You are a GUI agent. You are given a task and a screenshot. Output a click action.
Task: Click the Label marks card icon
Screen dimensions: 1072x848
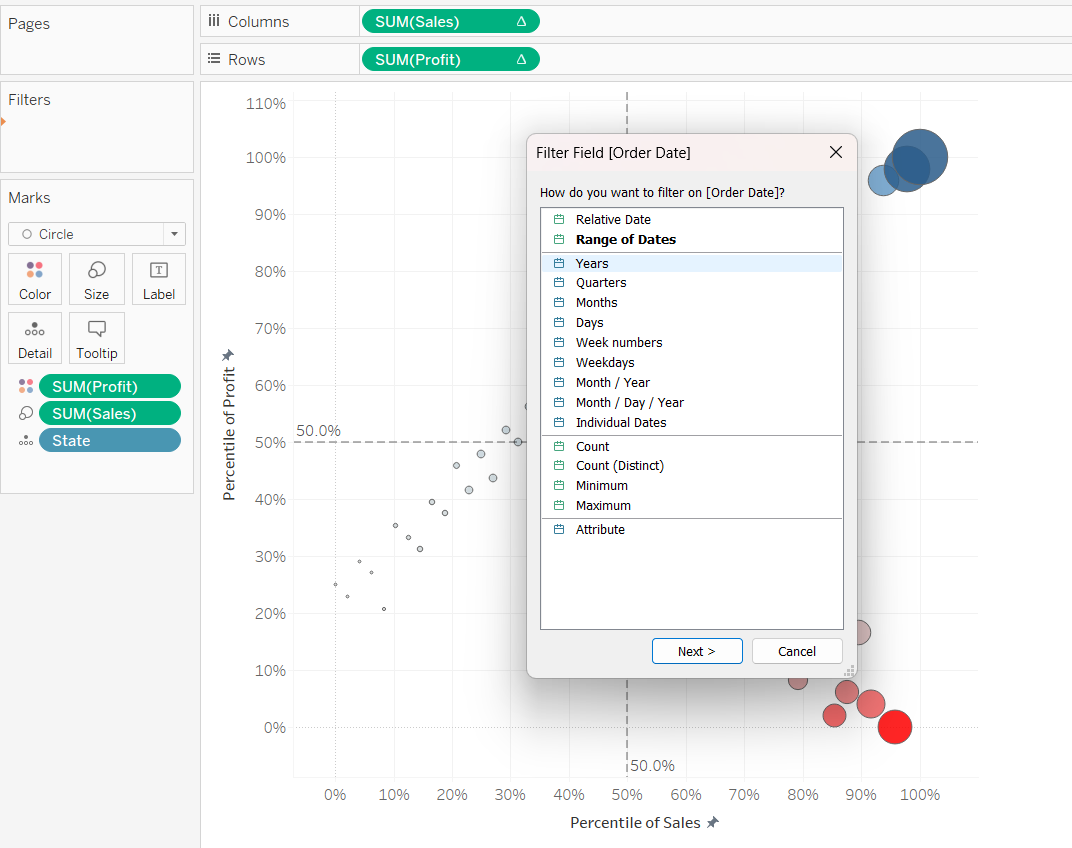(158, 279)
